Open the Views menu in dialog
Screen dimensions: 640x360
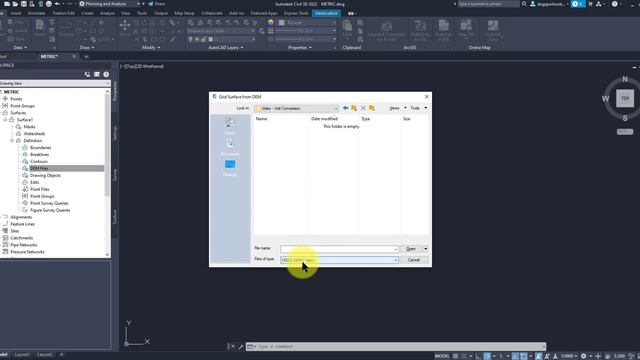(398, 108)
